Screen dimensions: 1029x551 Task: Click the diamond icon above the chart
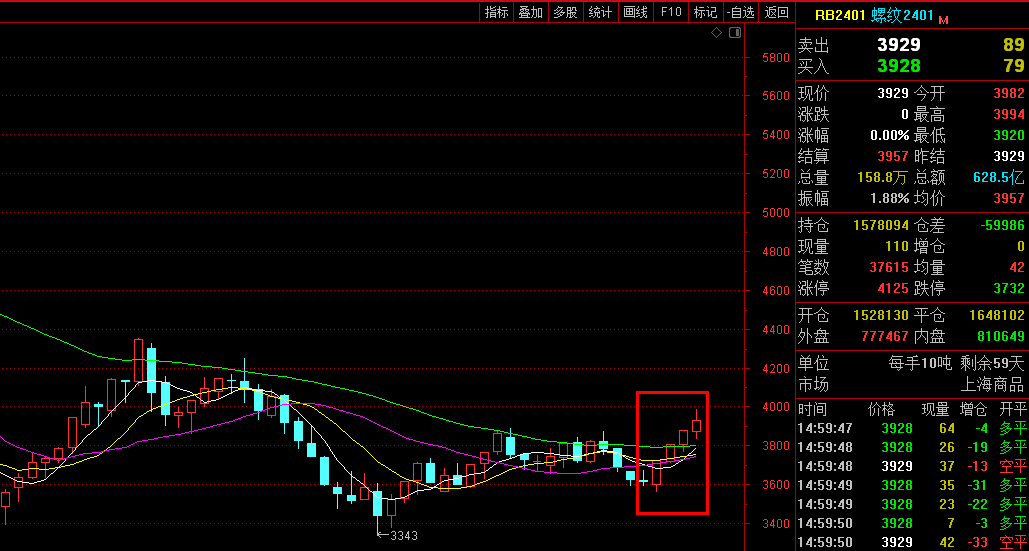pos(716,33)
